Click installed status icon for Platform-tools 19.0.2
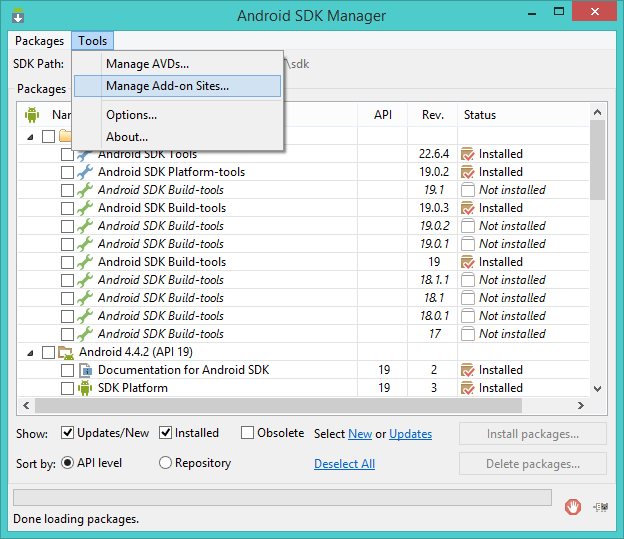624x539 pixels. pos(467,172)
